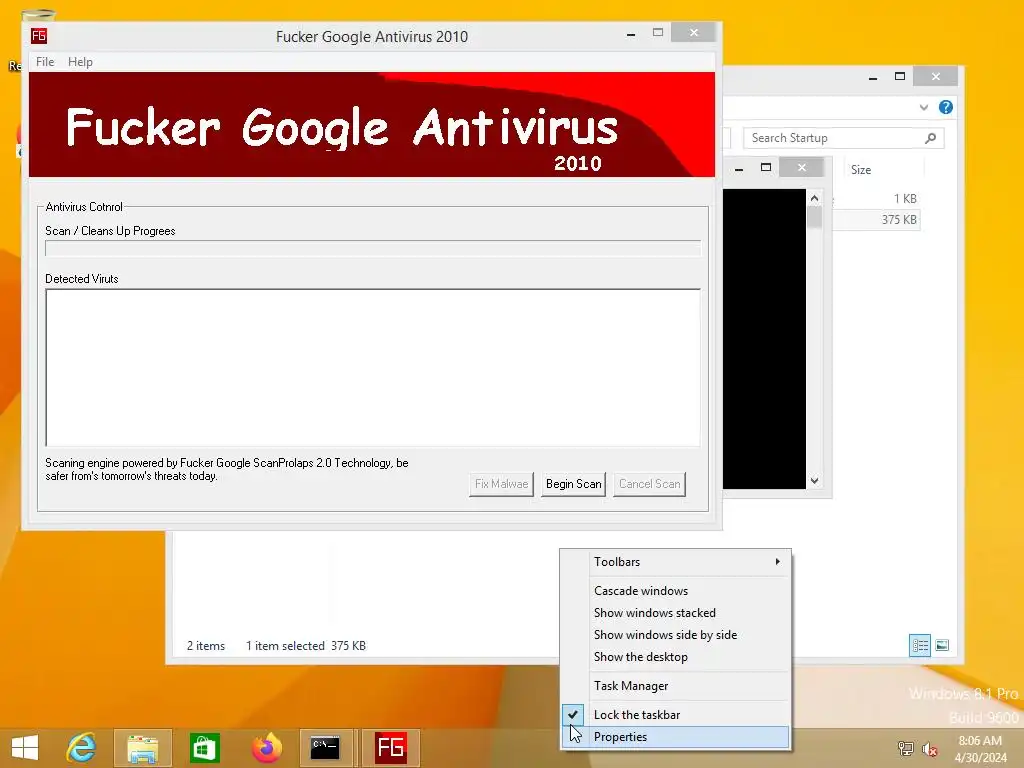Close the Explorer Startup window
The image size is (1024, 768).
click(x=936, y=76)
